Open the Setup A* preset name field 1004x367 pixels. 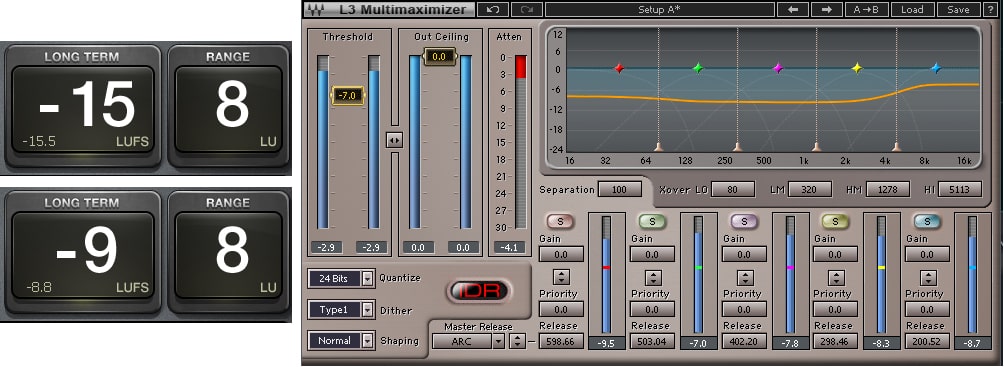coord(659,10)
